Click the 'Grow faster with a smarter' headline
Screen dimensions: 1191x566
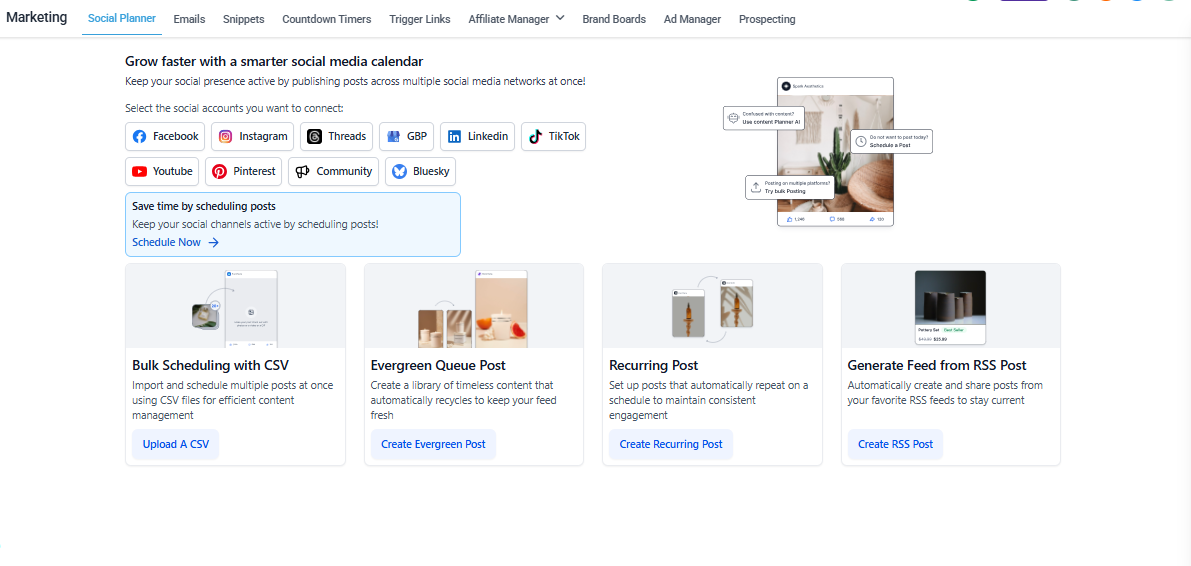(x=274, y=62)
